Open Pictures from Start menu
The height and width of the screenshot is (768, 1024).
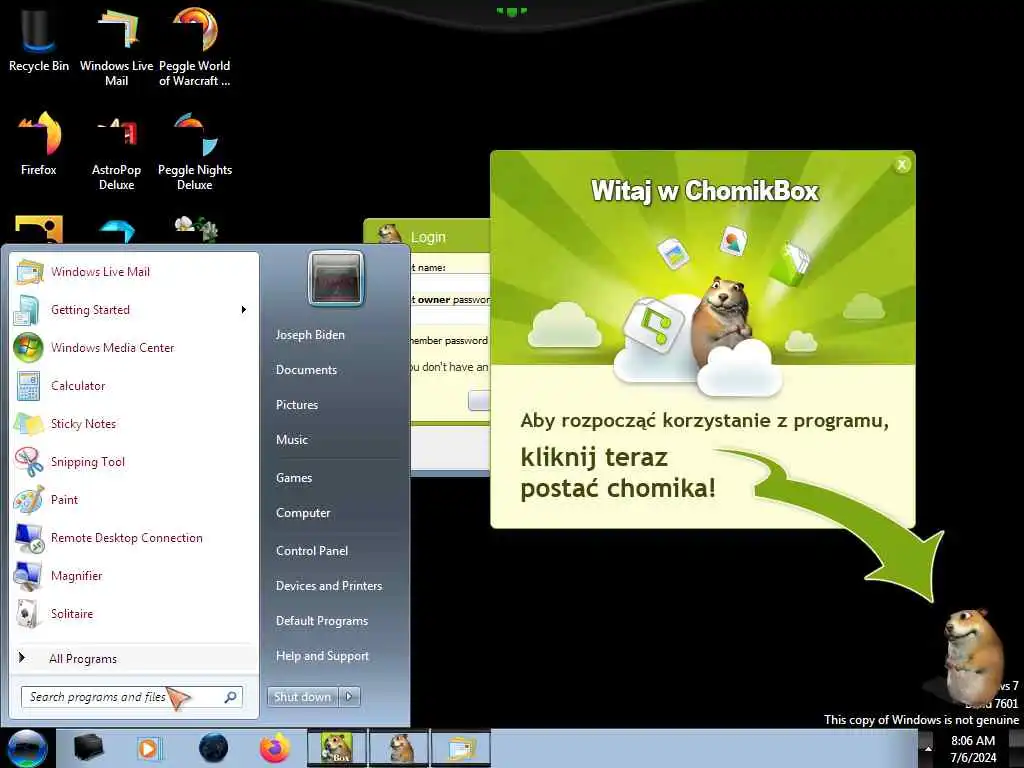point(336,405)
